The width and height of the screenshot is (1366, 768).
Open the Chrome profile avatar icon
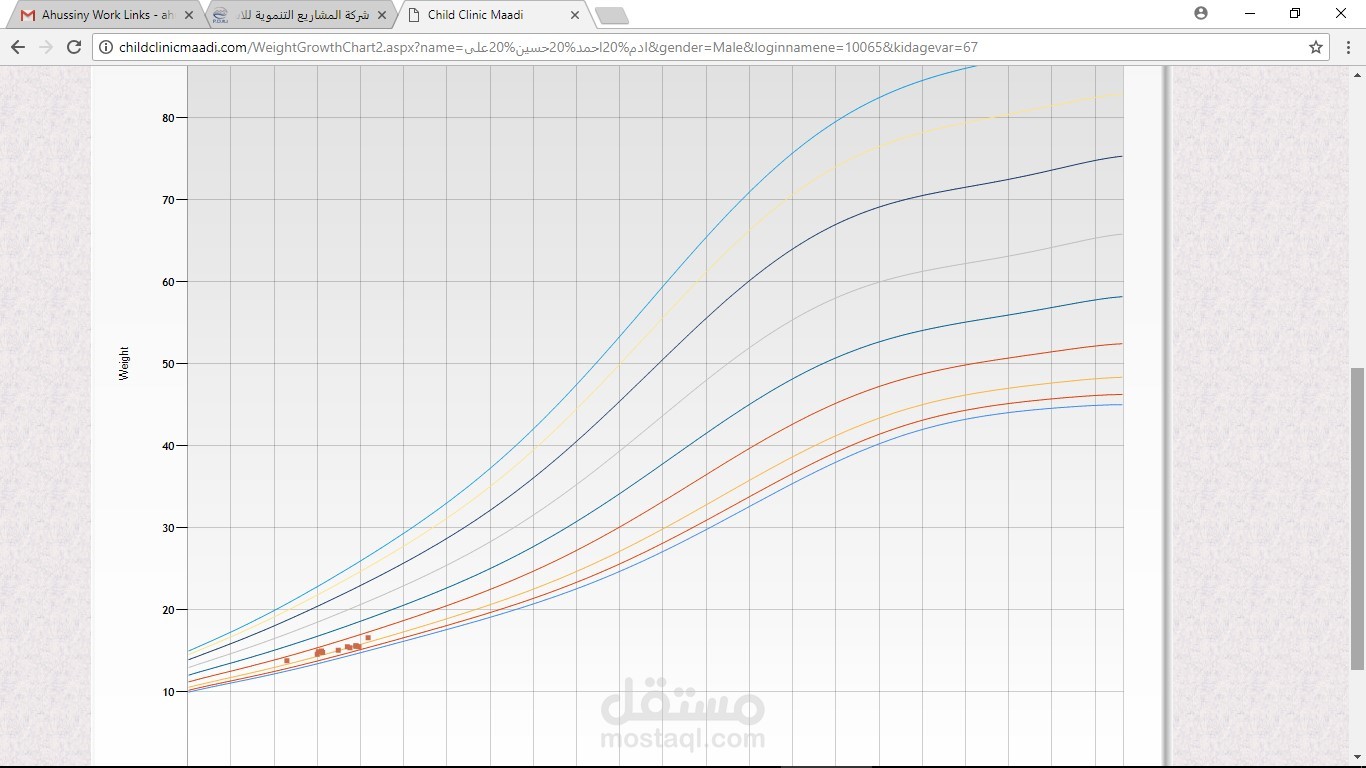pyautogui.click(x=1201, y=13)
